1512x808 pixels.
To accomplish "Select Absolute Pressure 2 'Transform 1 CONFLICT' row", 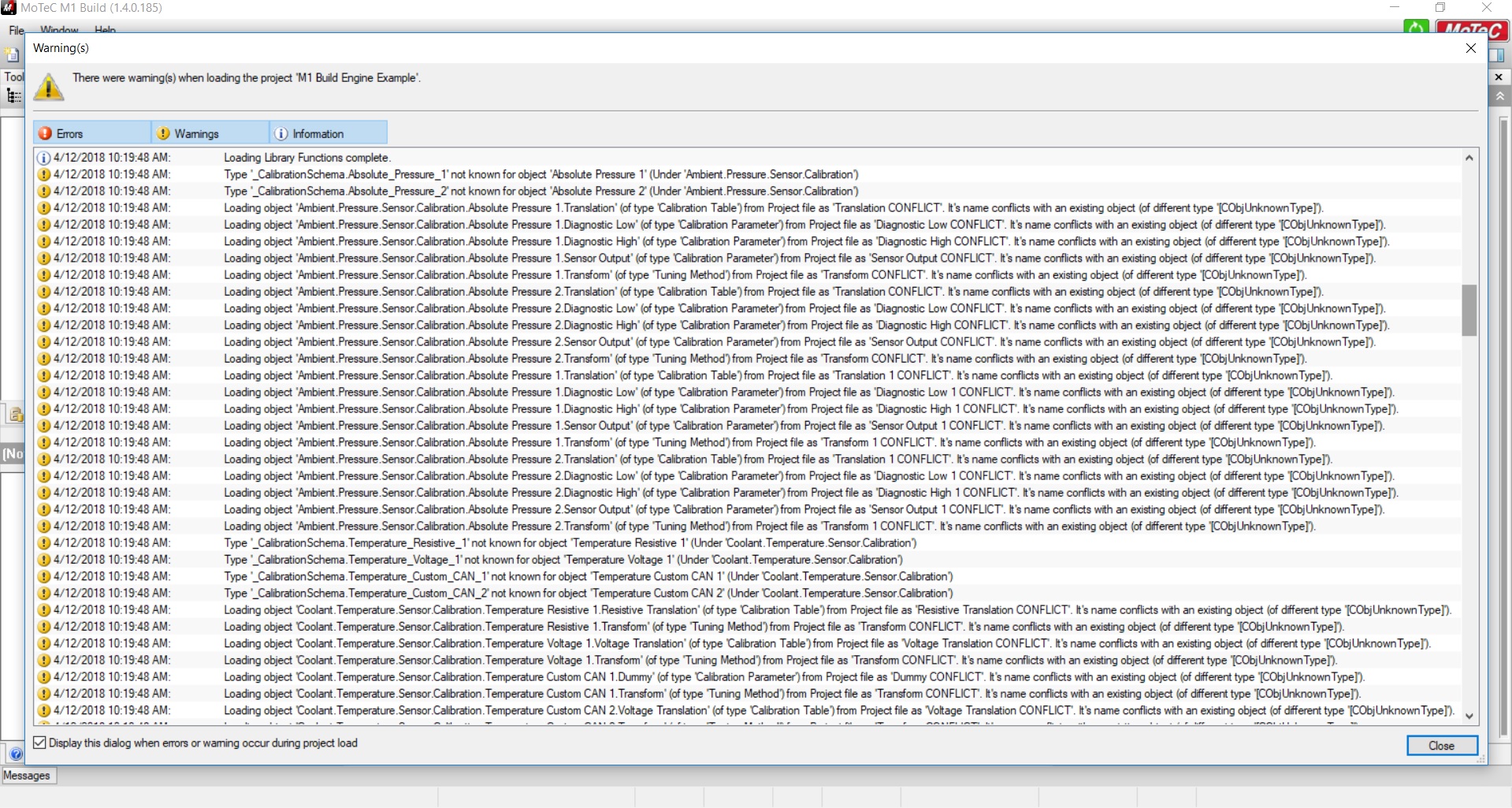I will [749, 526].
